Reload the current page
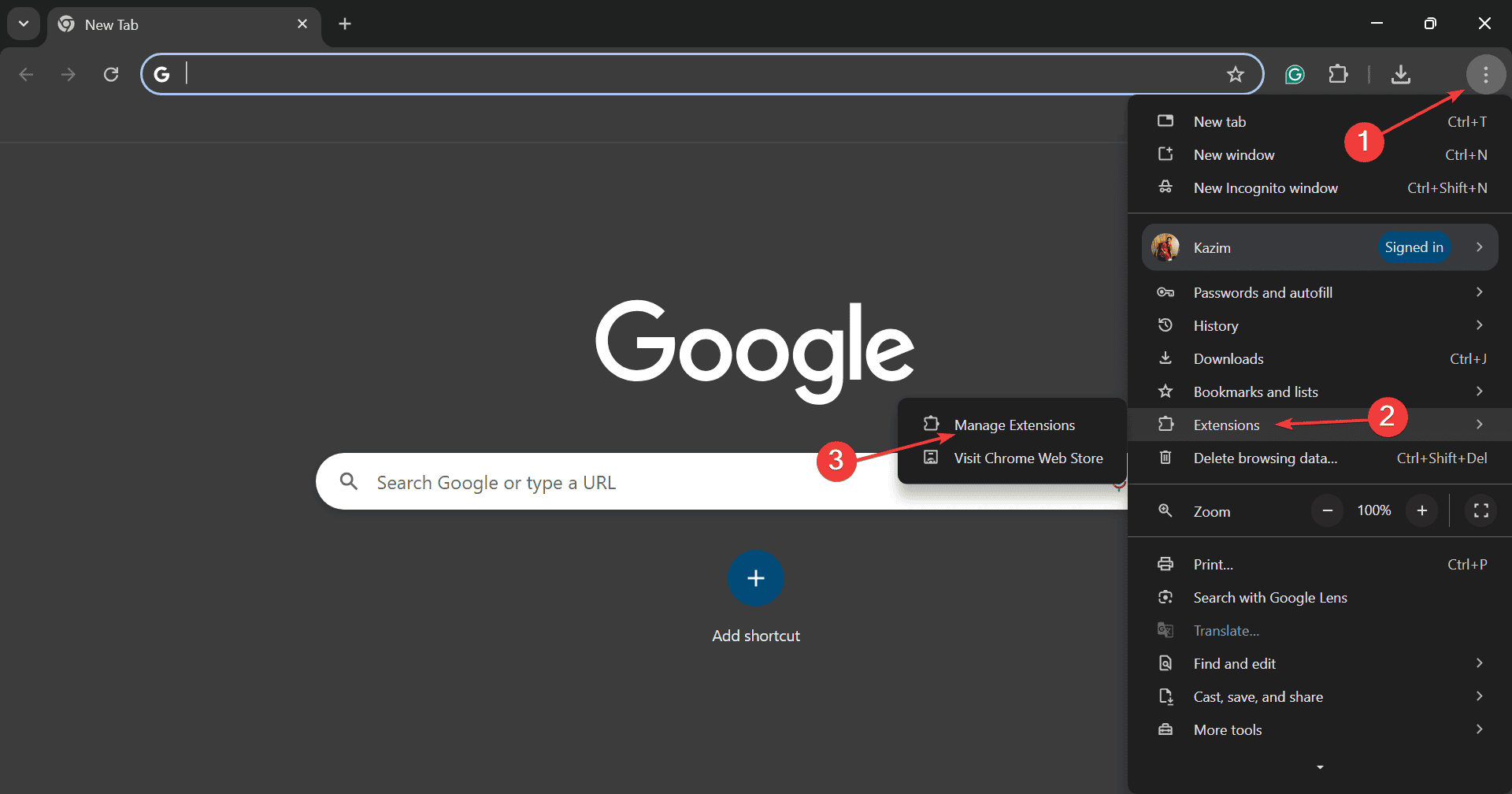Viewport: 1512px width, 794px height. (111, 74)
